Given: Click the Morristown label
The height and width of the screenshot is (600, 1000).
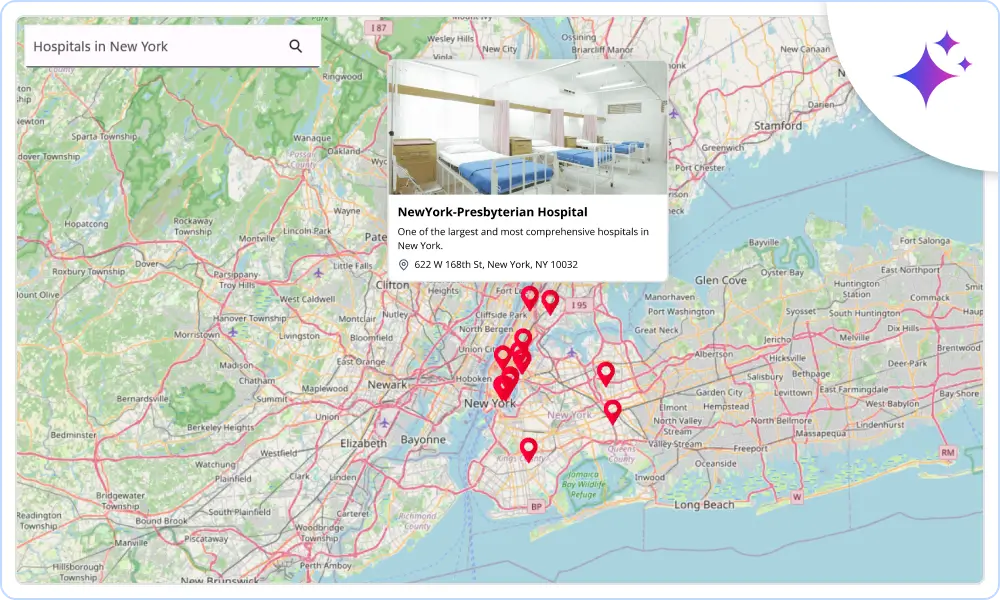Looking at the screenshot, I should coord(196,334).
